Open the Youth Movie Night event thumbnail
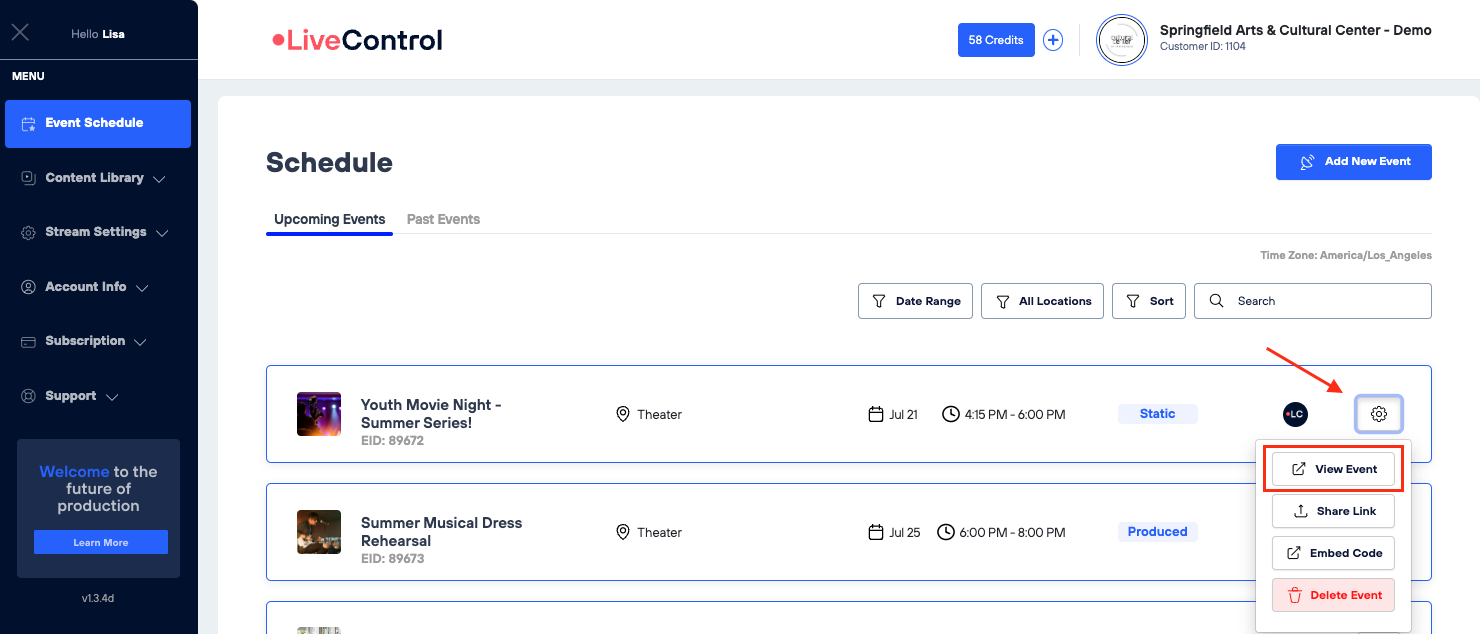Viewport: 1480px width, 634px height. (319, 414)
